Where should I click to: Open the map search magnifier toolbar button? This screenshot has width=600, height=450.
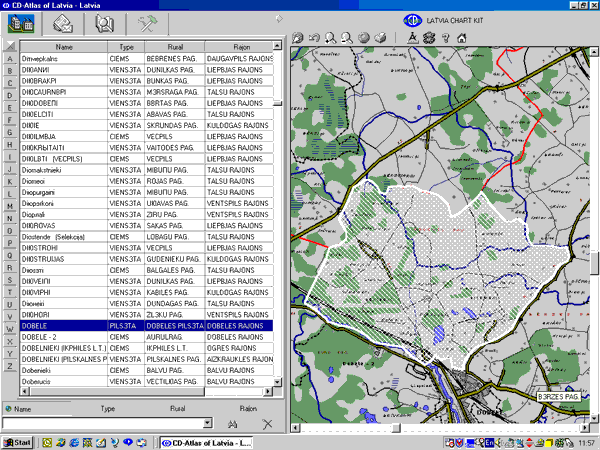coord(104,24)
